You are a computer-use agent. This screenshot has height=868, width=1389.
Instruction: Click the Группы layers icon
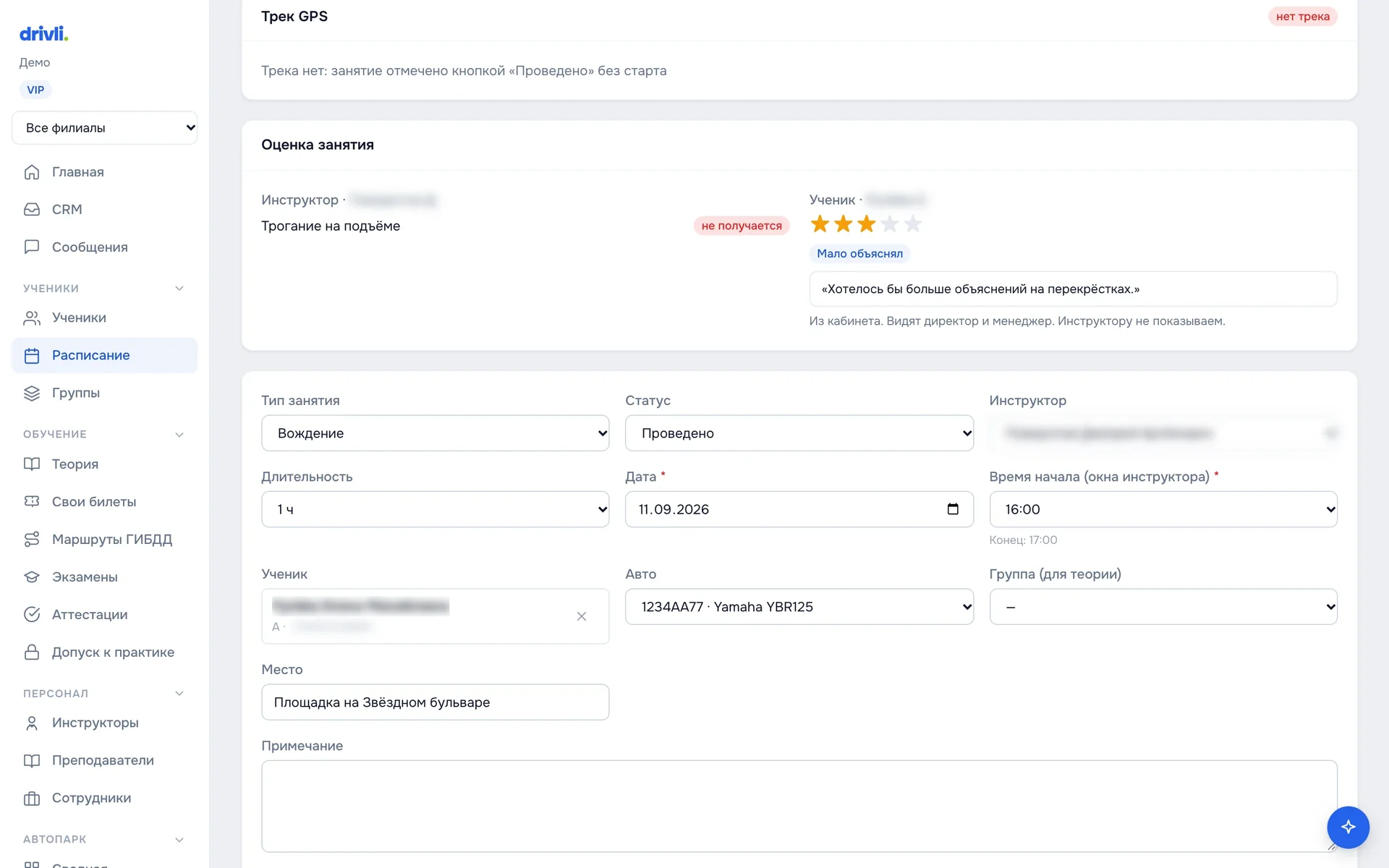(32, 393)
